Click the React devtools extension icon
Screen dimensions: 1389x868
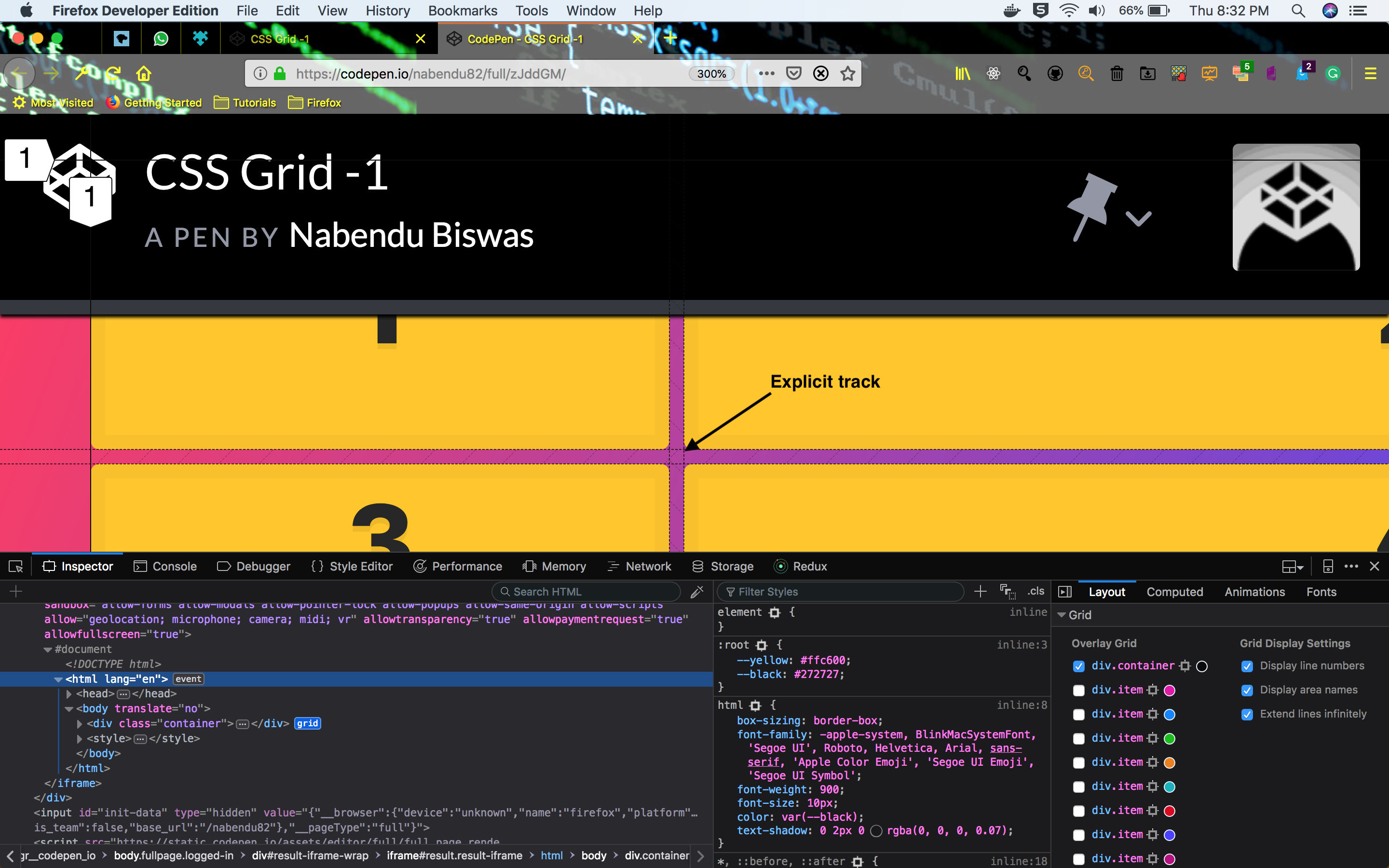click(x=994, y=73)
